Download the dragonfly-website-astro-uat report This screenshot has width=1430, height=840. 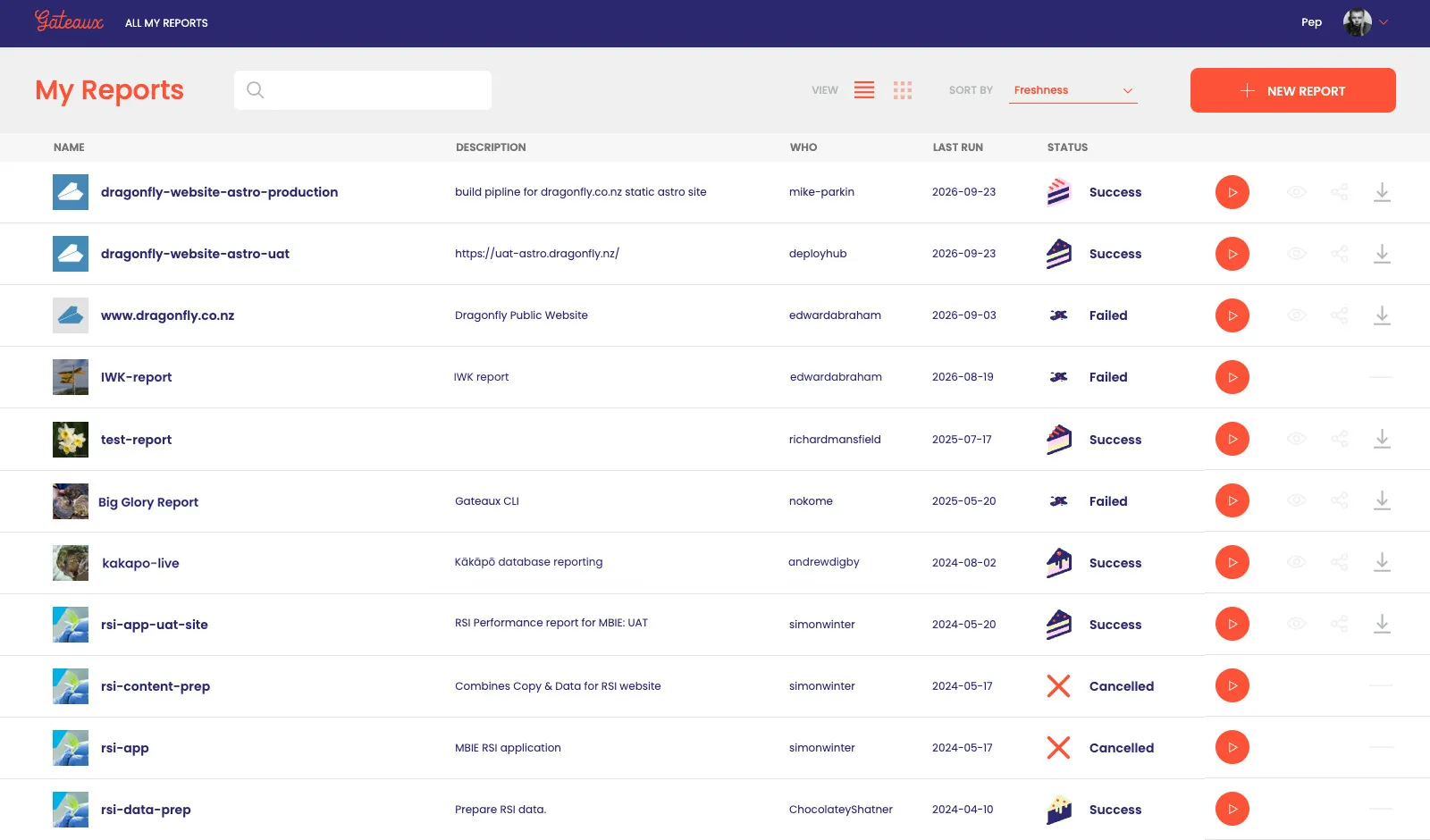tap(1382, 254)
